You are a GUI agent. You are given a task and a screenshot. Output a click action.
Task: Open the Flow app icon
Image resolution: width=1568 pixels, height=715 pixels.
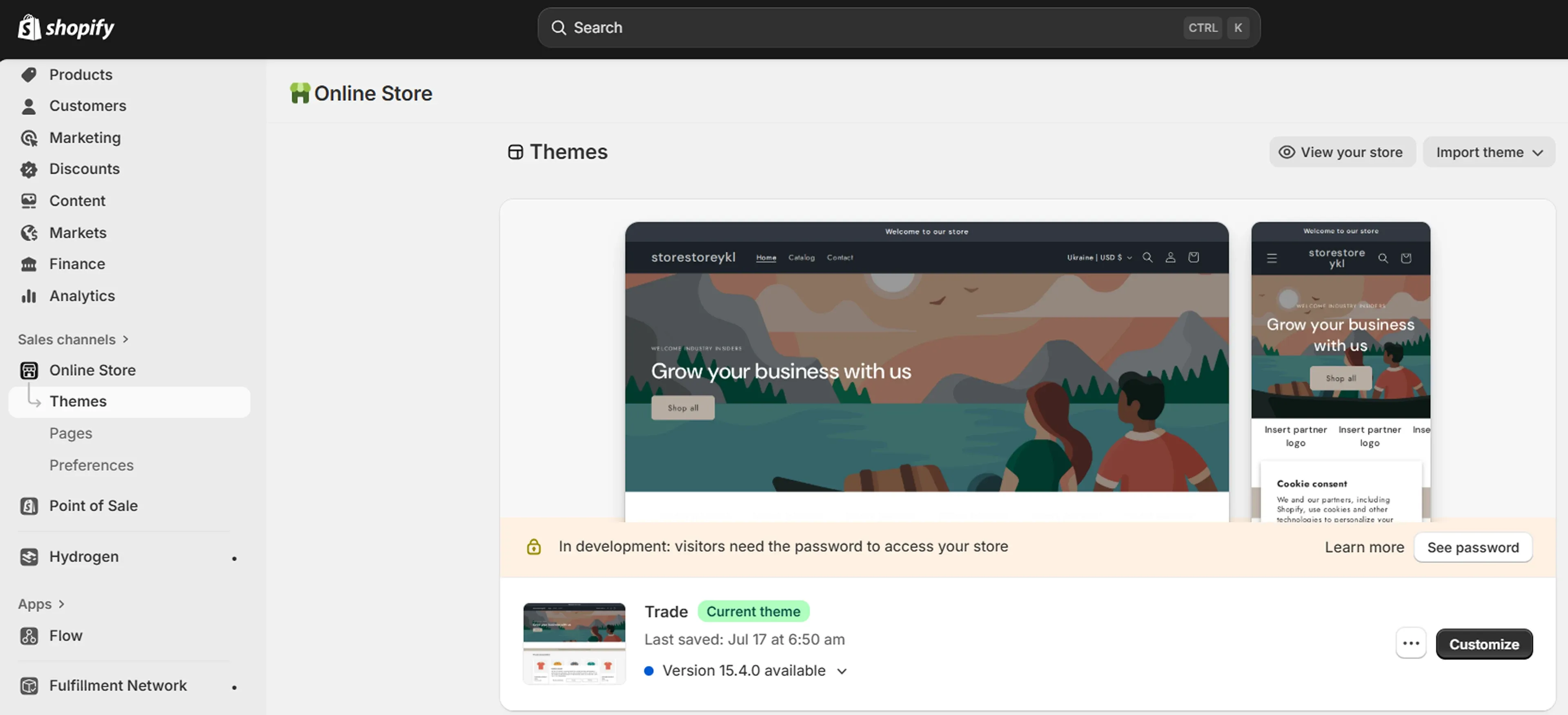click(29, 635)
